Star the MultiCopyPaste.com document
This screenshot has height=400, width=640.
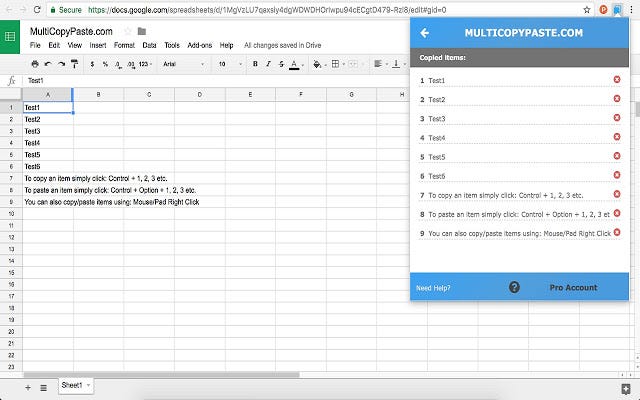[x=128, y=31]
